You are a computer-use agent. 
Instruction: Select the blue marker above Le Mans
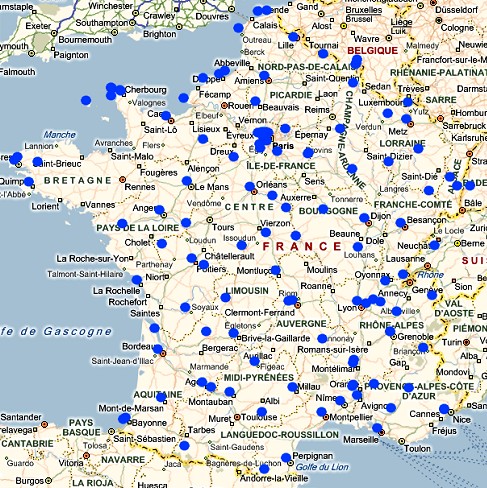click(187, 181)
